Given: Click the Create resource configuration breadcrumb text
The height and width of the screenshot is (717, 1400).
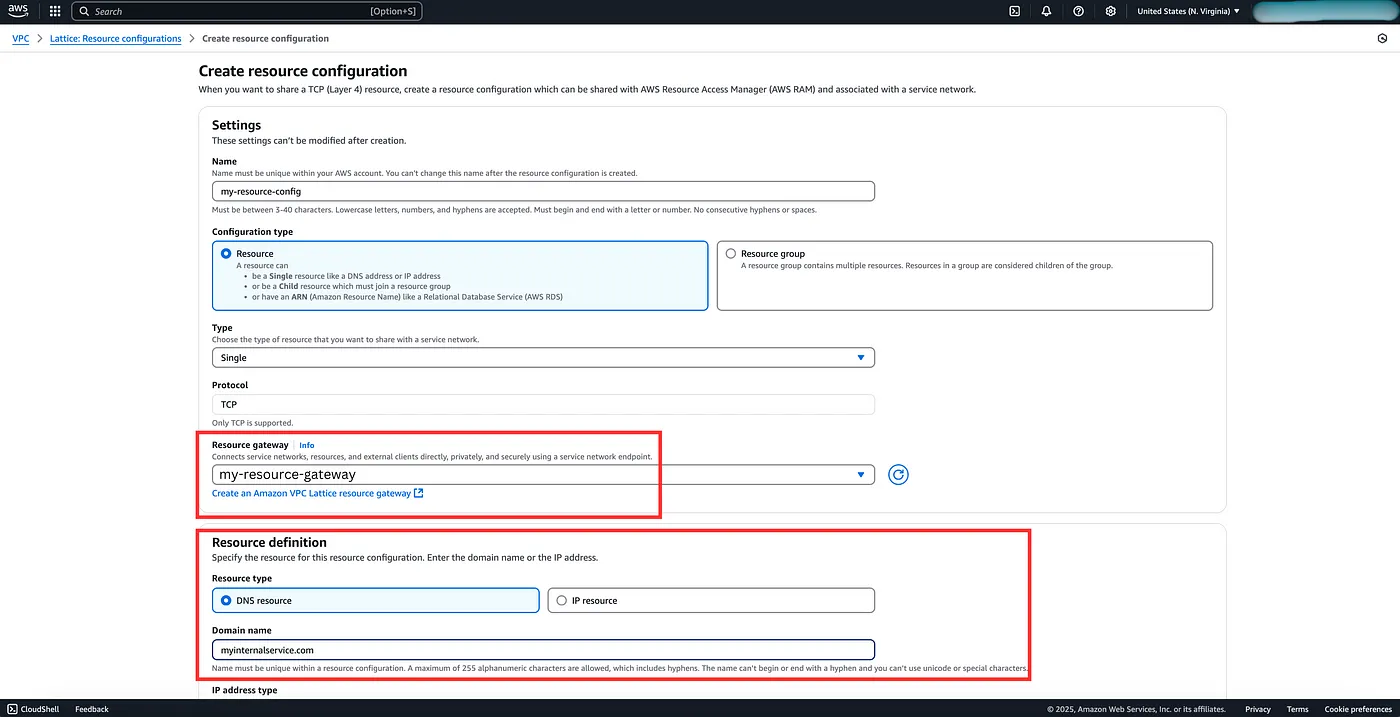Looking at the screenshot, I should pyautogui.click(x=265, y=38).
